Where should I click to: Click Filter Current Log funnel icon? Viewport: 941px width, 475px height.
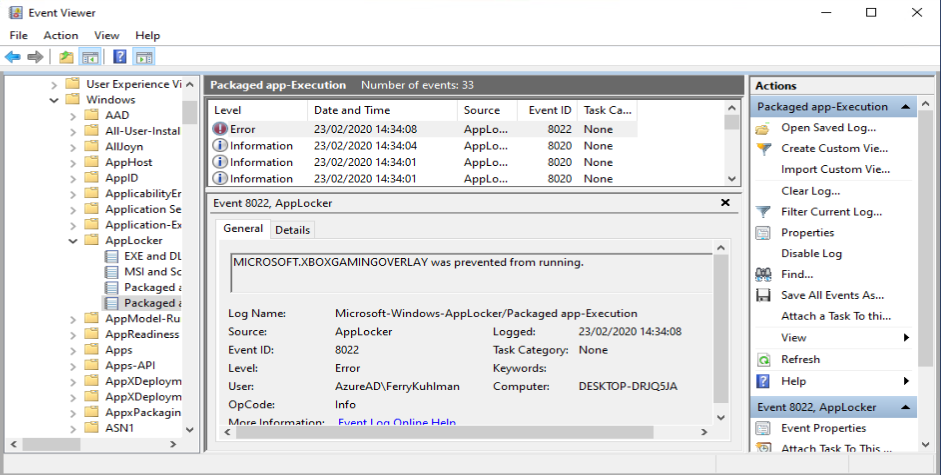pos(763,212)
